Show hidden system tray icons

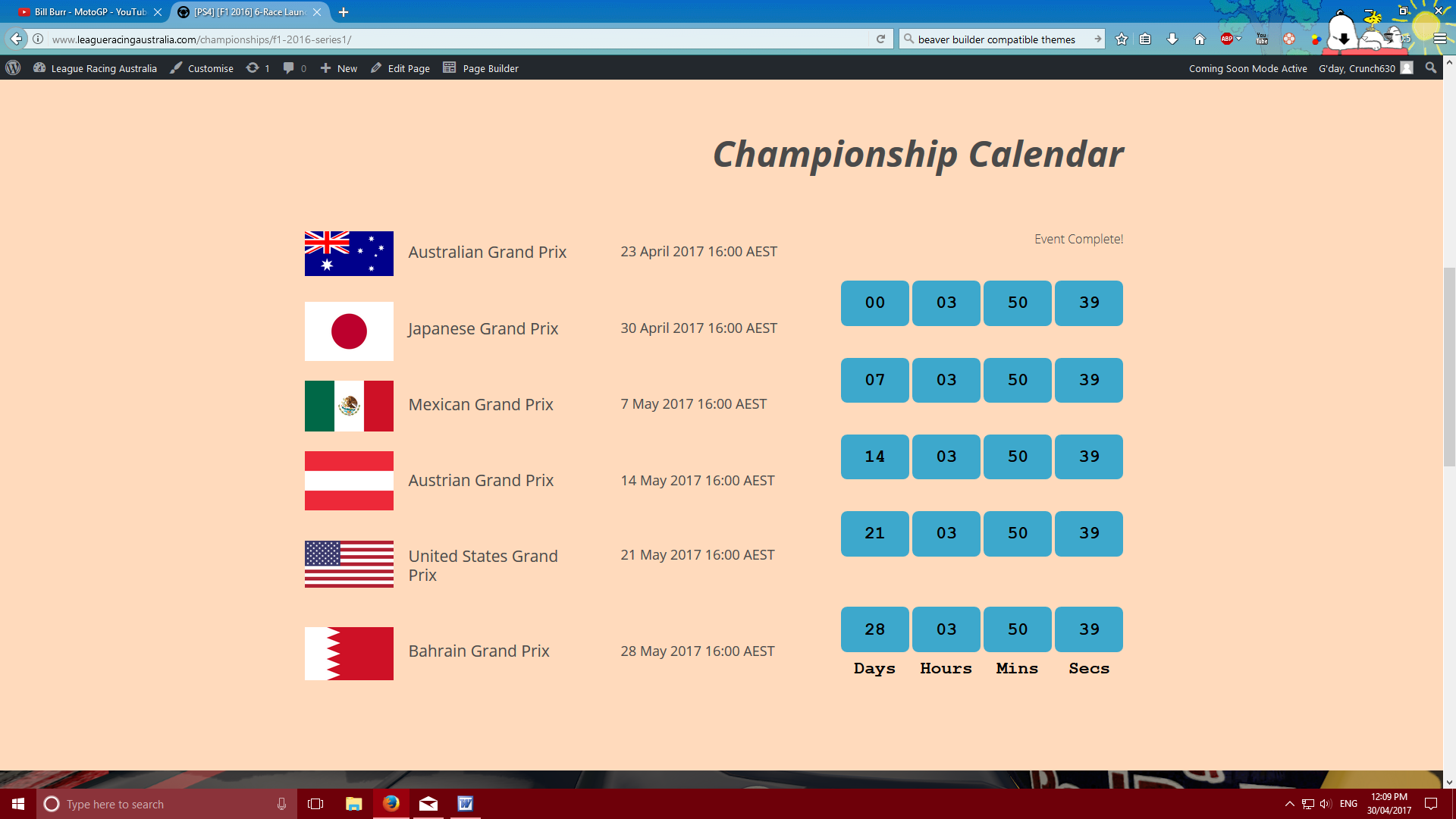1289,804
